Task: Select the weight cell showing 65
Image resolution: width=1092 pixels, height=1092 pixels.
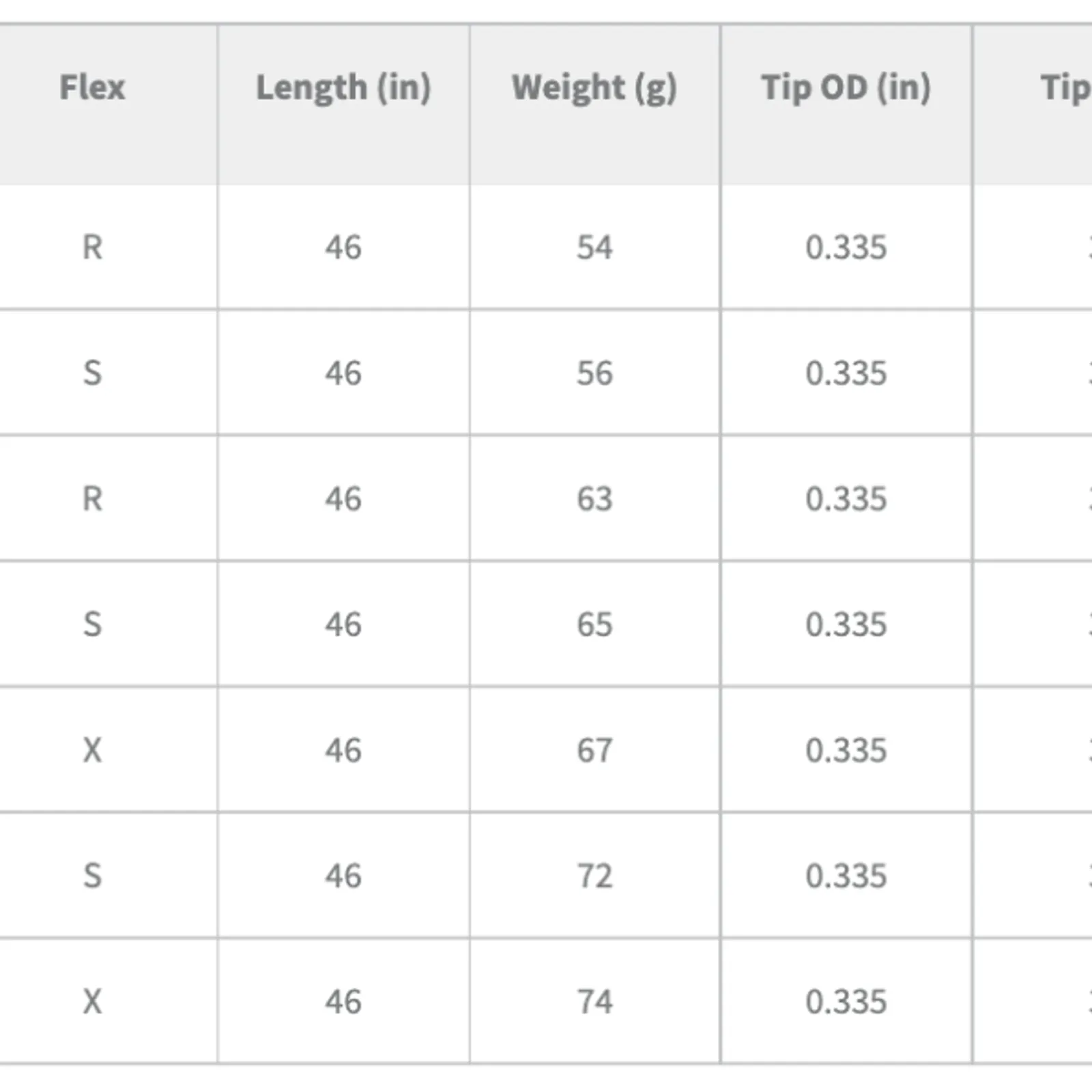Action: tap(594, 624)
